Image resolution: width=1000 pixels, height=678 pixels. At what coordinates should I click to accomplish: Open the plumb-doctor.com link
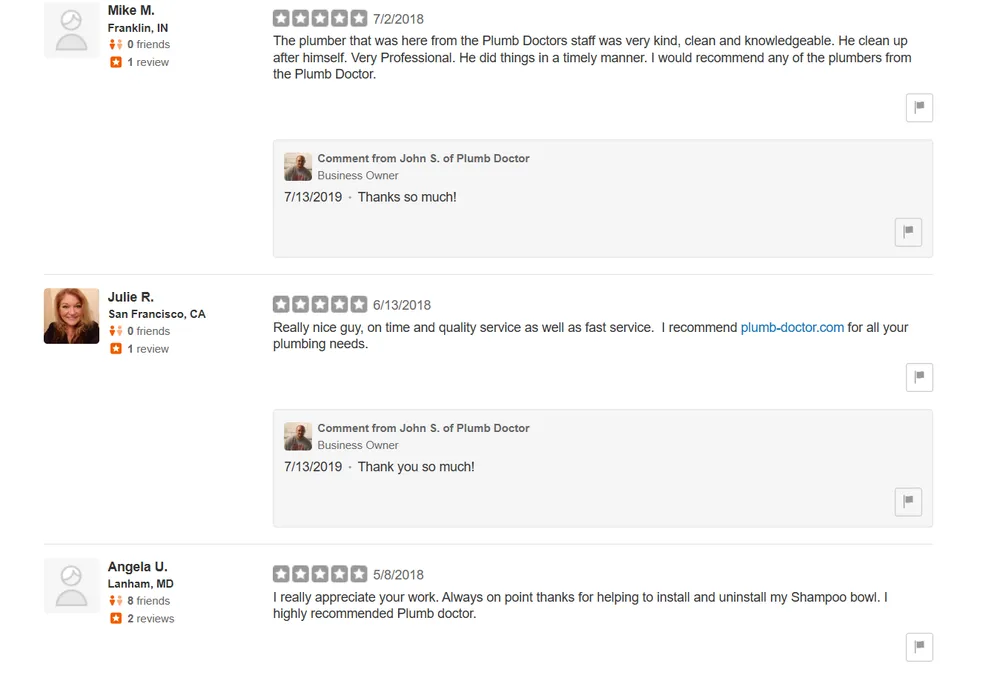[792, 327]
